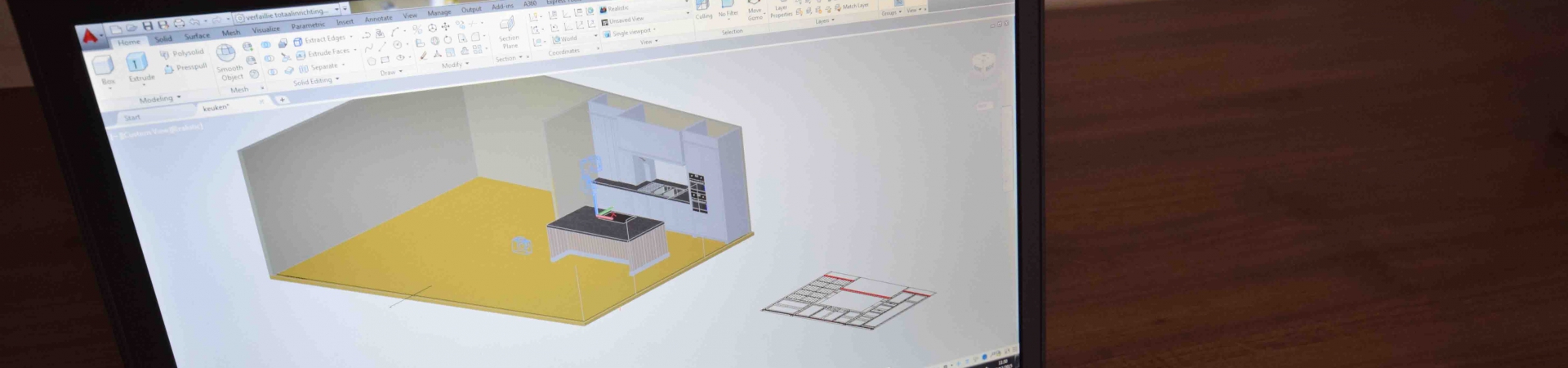Open the No Filter selection dropdown
1568x368 pixels.
pyautogui.click(x=728, y=9)
